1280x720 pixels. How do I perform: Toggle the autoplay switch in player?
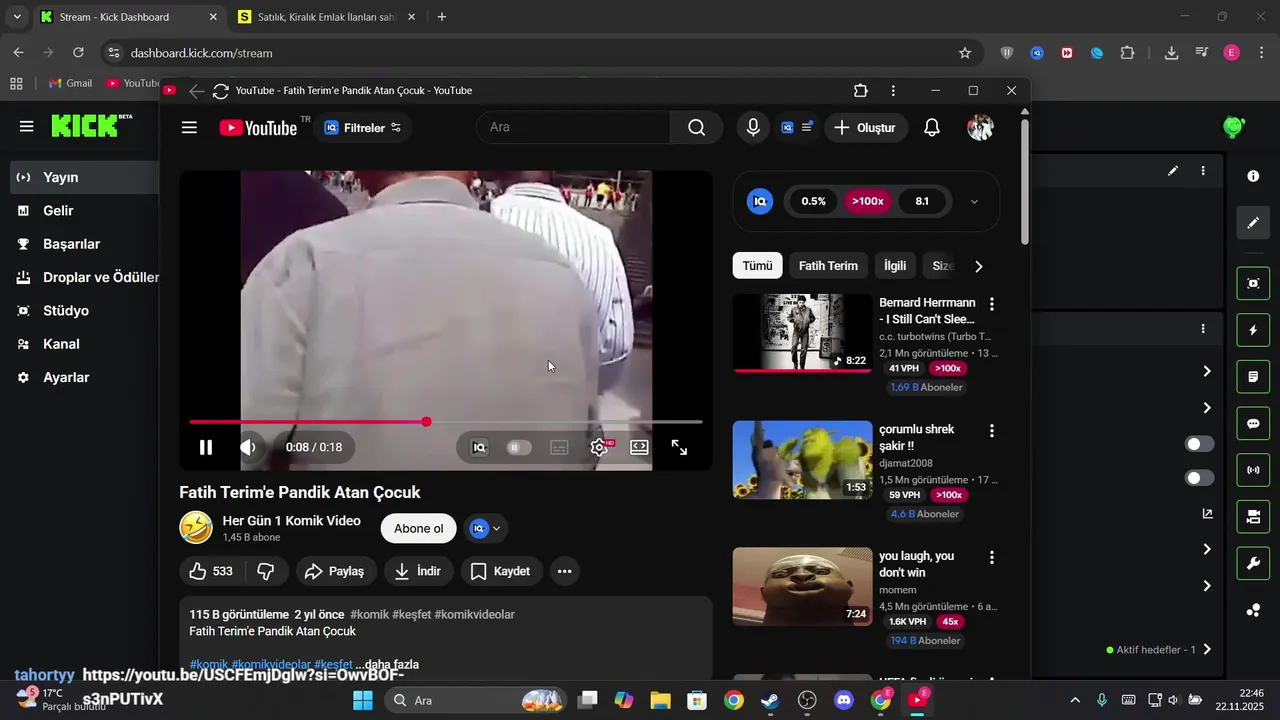518,447
